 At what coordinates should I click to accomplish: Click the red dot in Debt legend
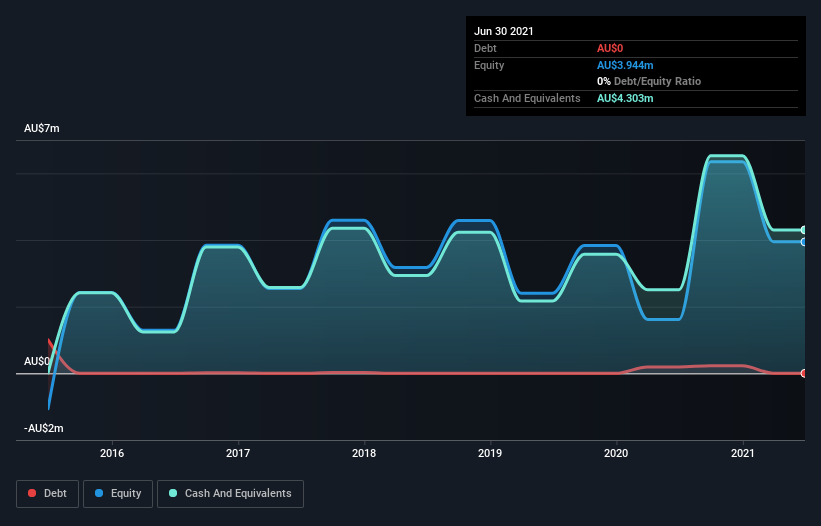pyautogui.click(x=32, y=493)
